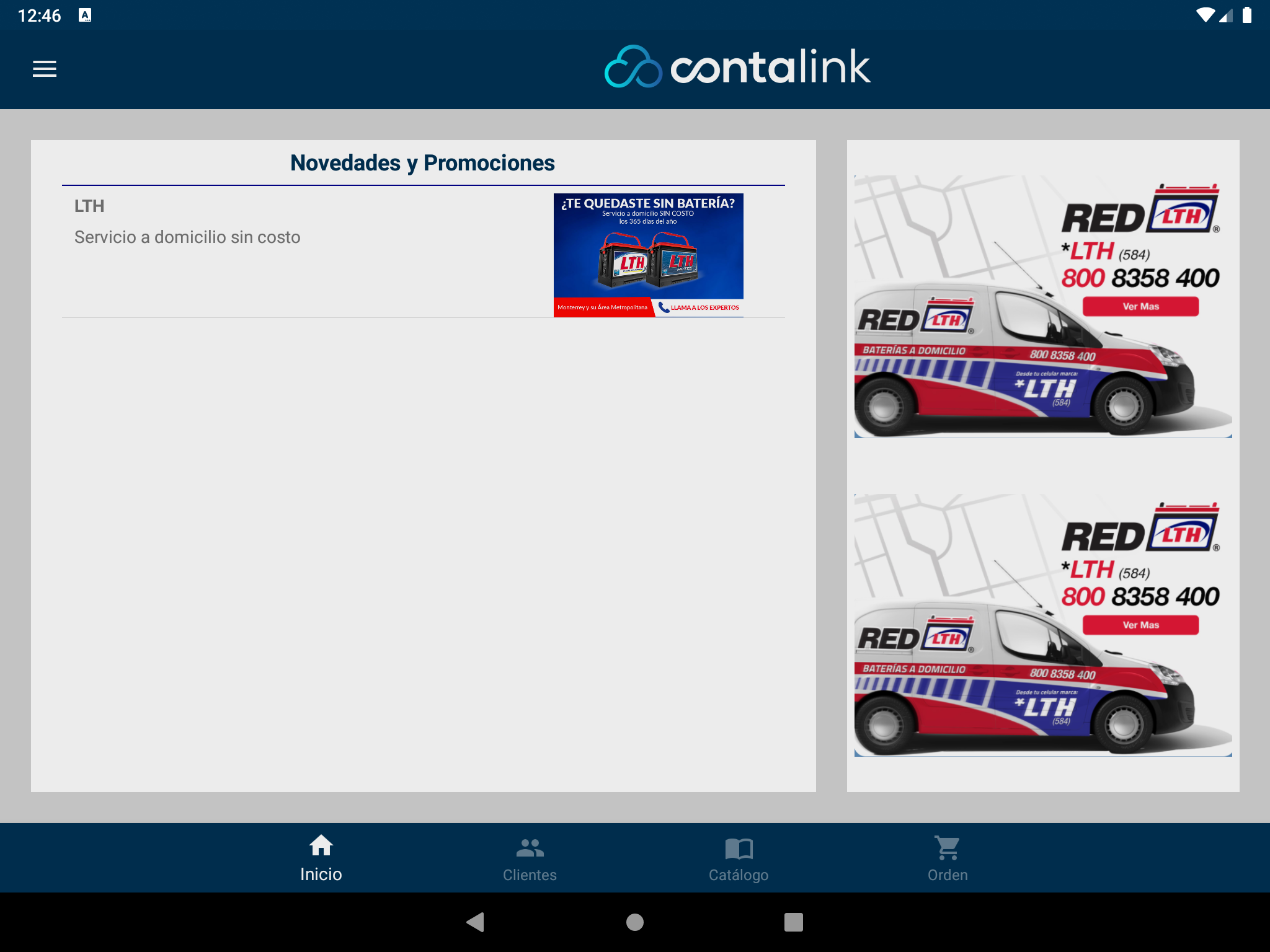Open the Catálogo tab
Image resolution: width=1270 pixels, height=952 pixels.
point(739,859)
